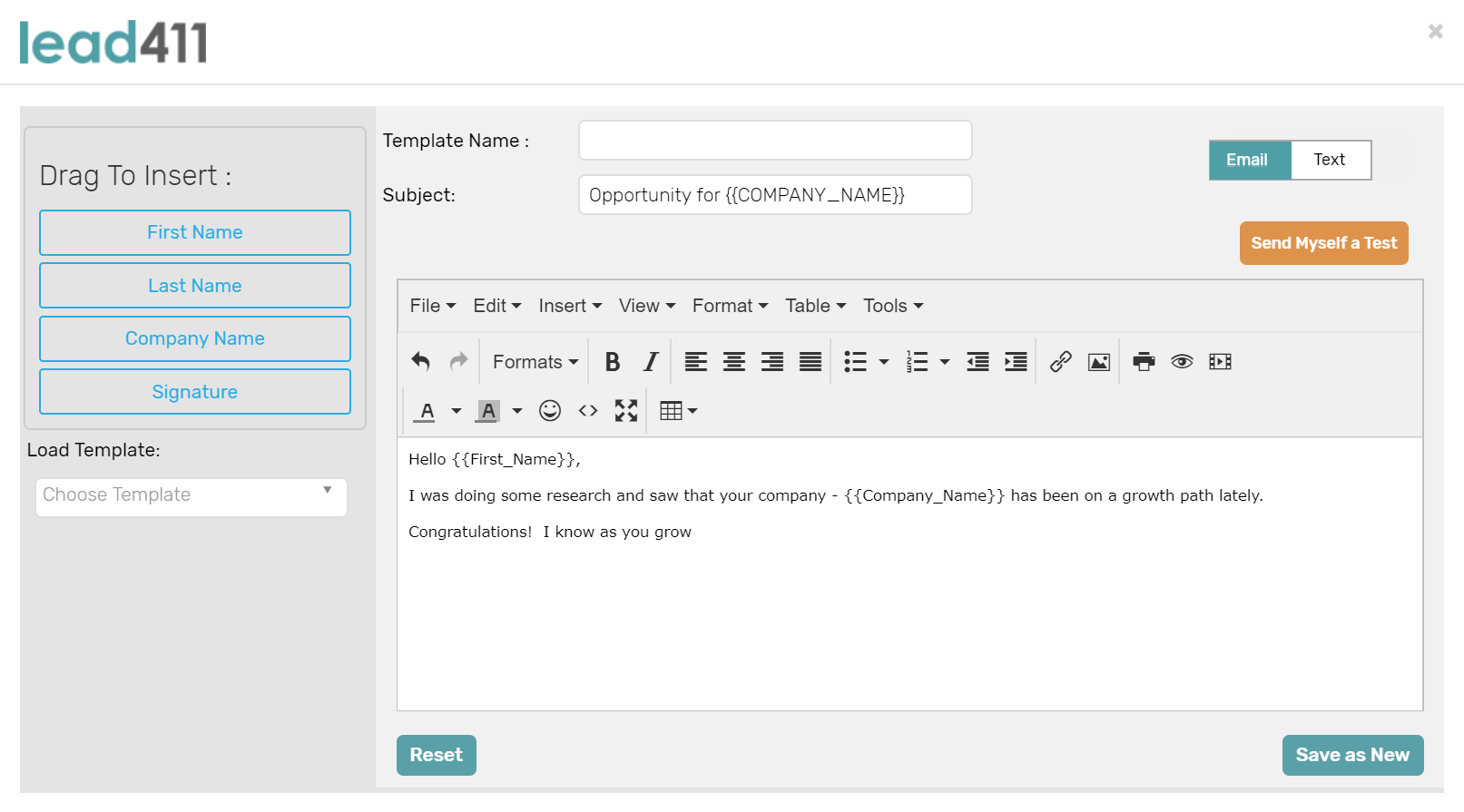Close the template dialog
This screenshot has width=1464, height=812.
click(1435, 32)
